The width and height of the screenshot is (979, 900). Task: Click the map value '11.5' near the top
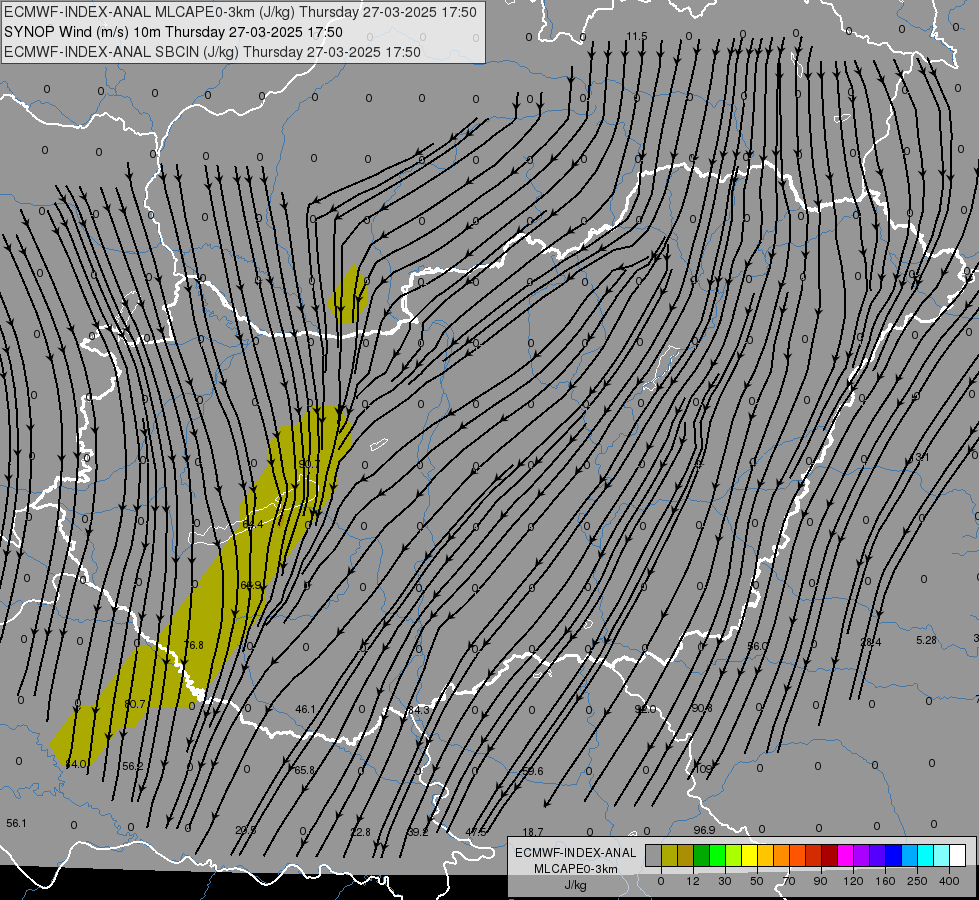[x=637, y=36]
